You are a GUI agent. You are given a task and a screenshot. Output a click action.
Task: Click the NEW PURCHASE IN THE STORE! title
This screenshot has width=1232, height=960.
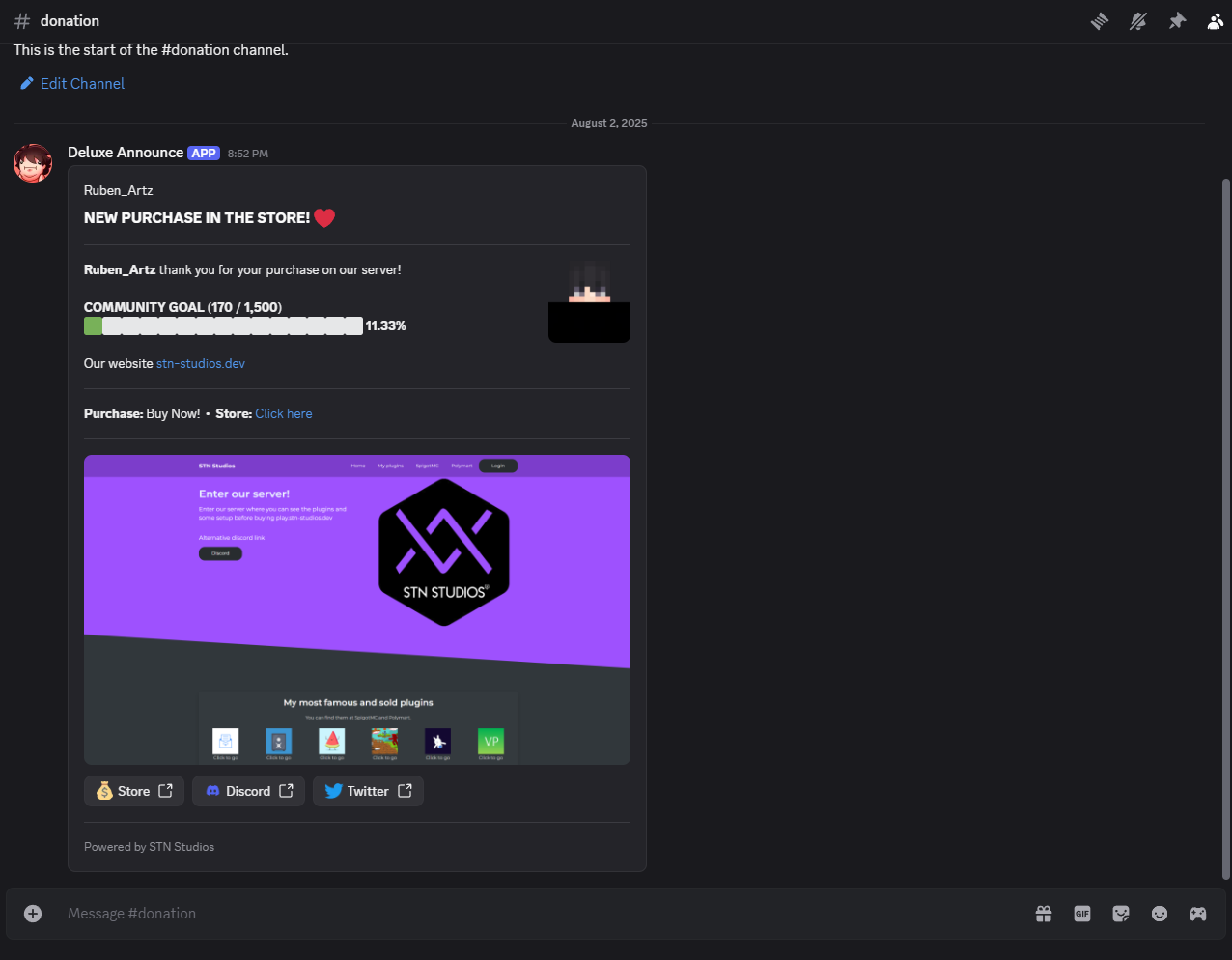[197, 218]
